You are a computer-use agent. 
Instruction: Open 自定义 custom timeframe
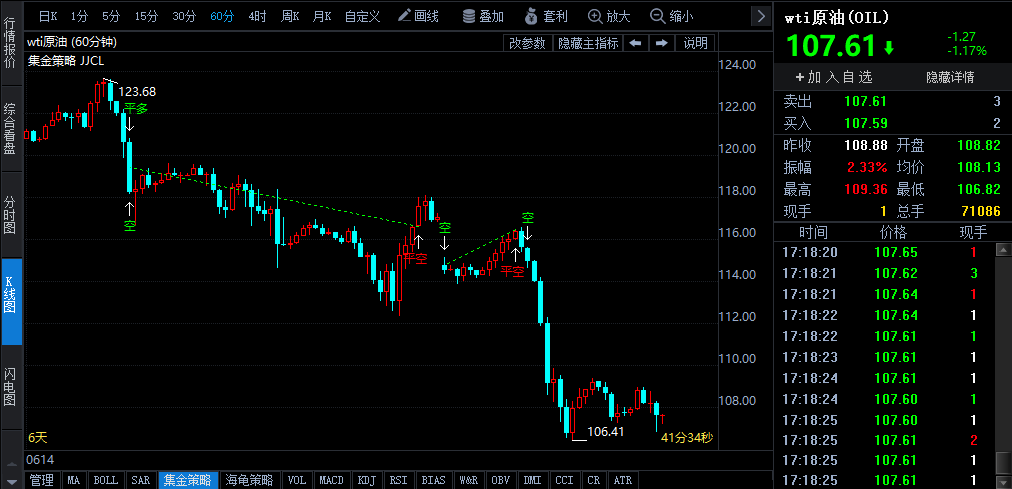pyautogui.click(x=362, y=16)
